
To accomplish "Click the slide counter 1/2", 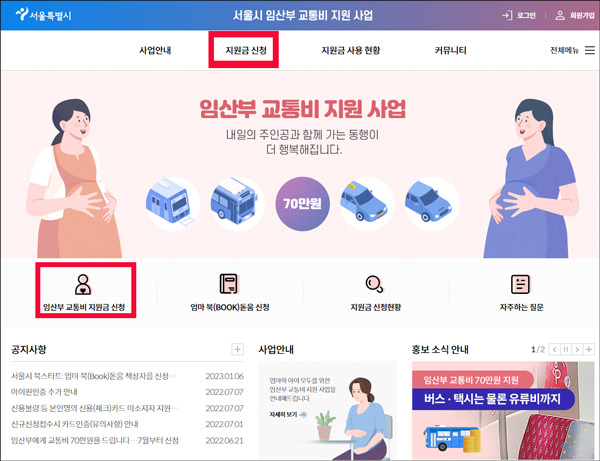I will (x=538, y=349).
